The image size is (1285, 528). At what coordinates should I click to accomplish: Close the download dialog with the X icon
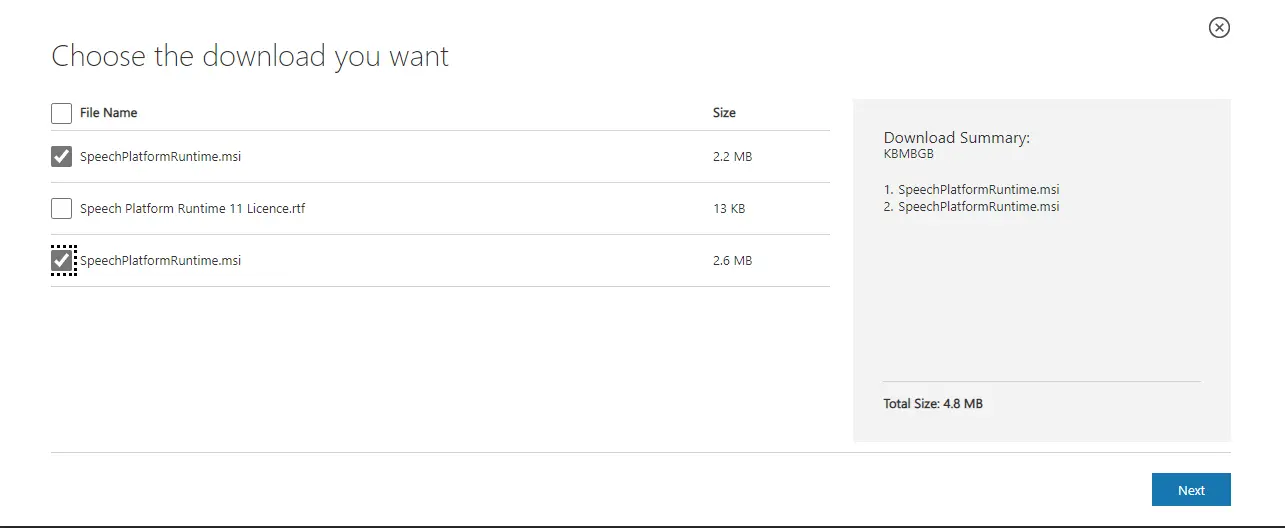[x=1219, y=28]
